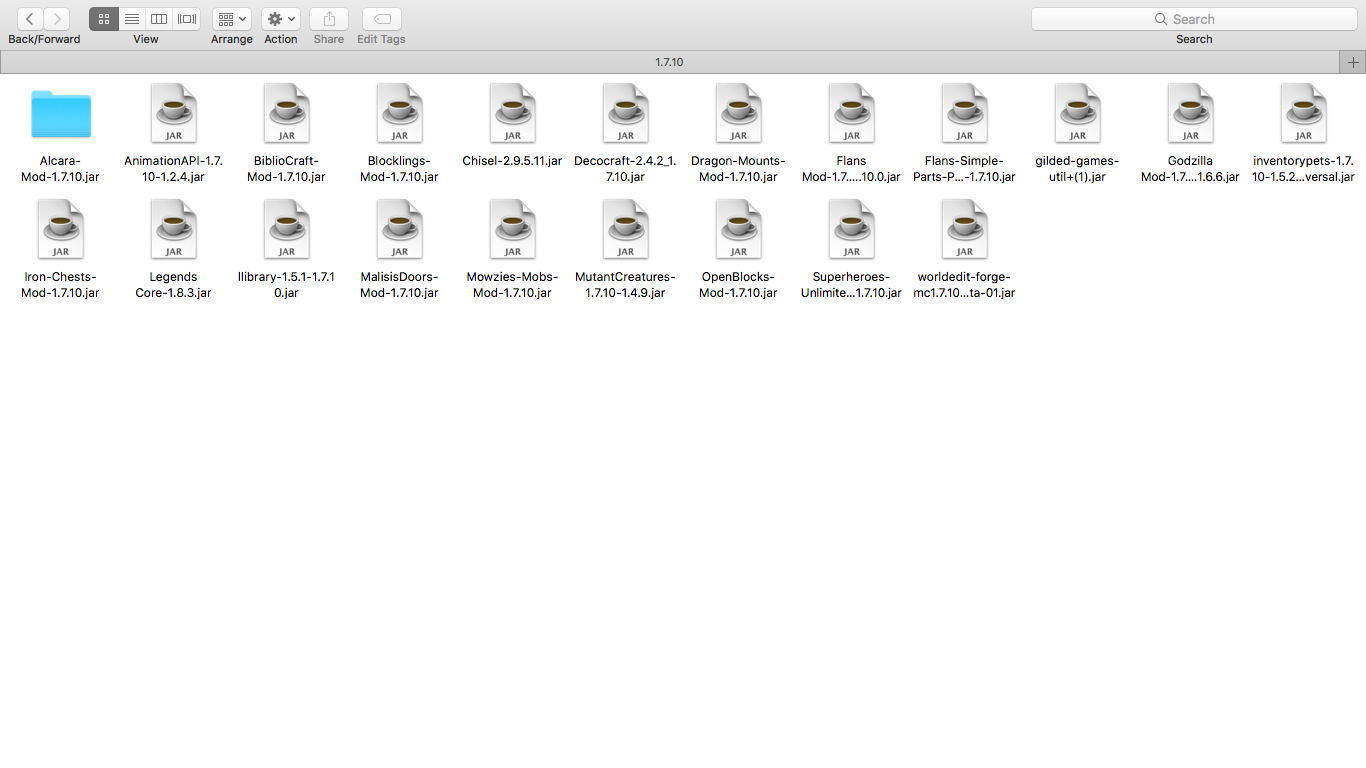The image size is (1366, 768).
Task: Select the Decocraft-2.4.2_1.7.10.jar file icon
Action: (x=626, y=113)
